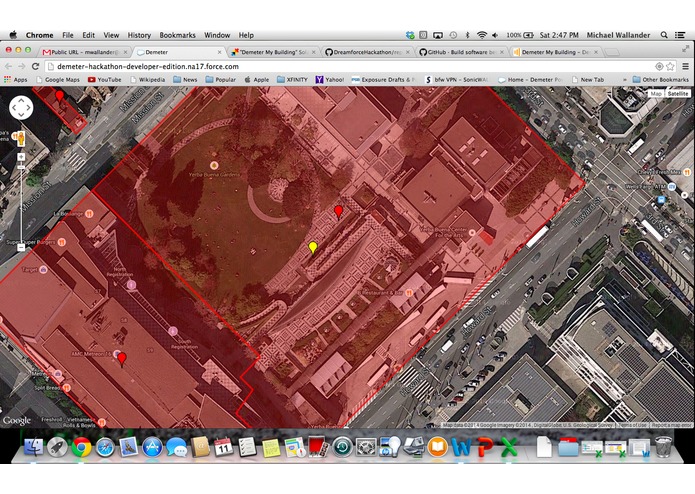
Task: Open Time Machine from the Dock
Action: point(342,447)
